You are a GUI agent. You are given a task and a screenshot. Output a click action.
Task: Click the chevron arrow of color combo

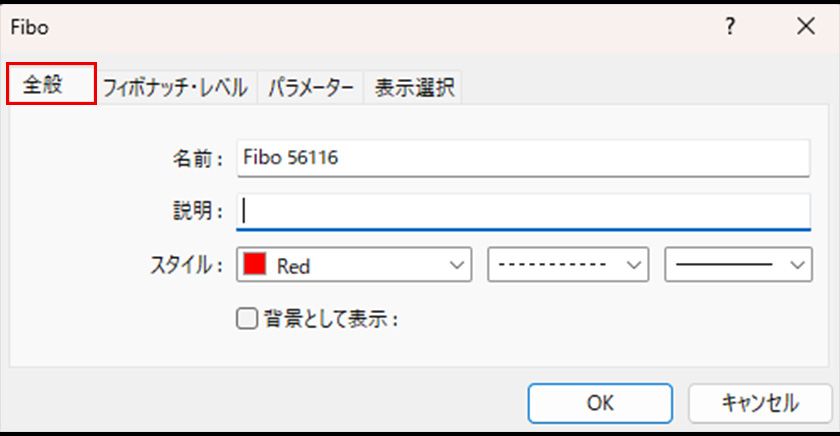458,266
